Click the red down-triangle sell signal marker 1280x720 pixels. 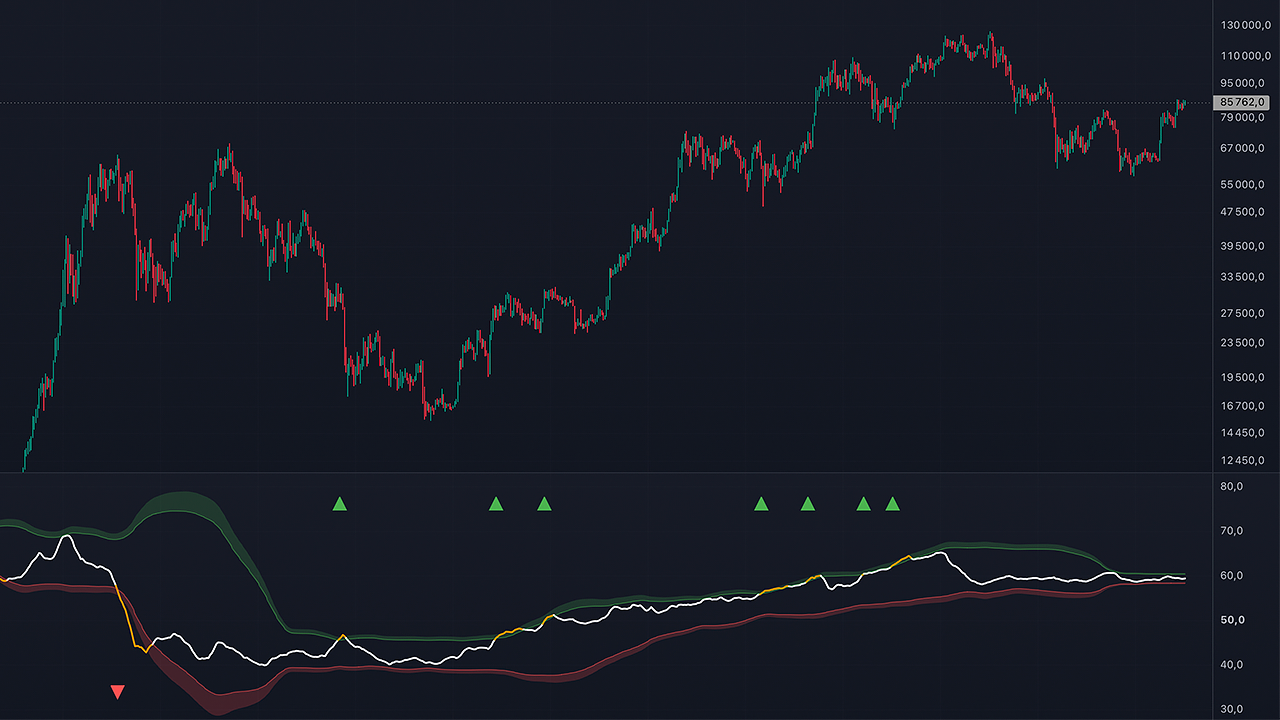118,691
